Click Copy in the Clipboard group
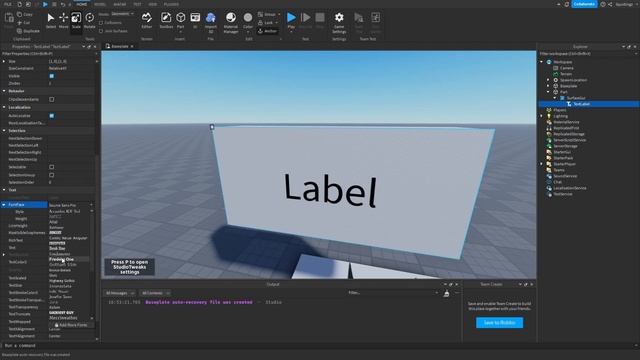Image resolution: width=640 pixels, height=360 pixels. [x=24, y=14]
